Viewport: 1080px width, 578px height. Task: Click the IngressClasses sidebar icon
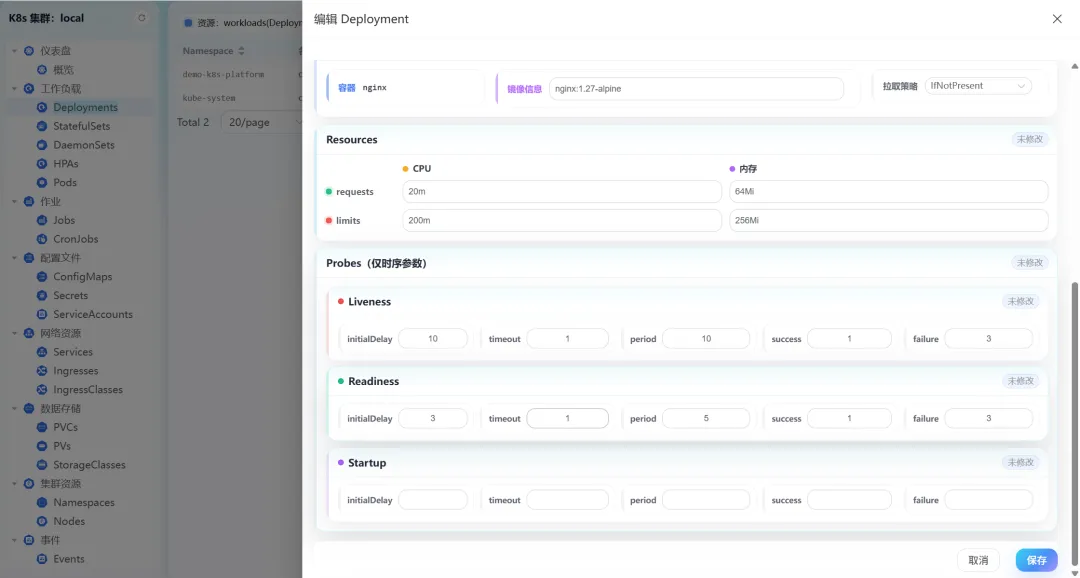[x=42, y=390]
